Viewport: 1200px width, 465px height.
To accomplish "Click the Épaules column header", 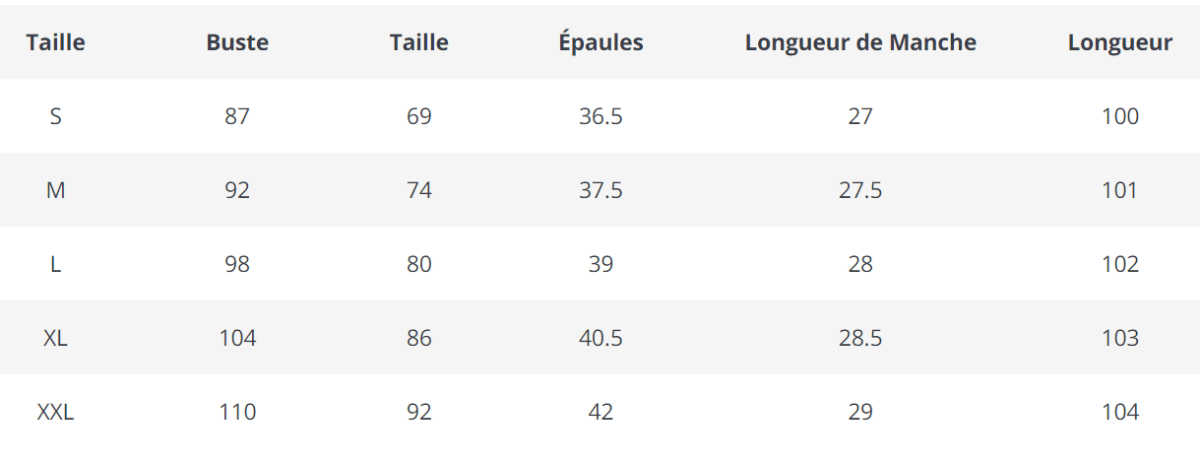I will [600, 42].
